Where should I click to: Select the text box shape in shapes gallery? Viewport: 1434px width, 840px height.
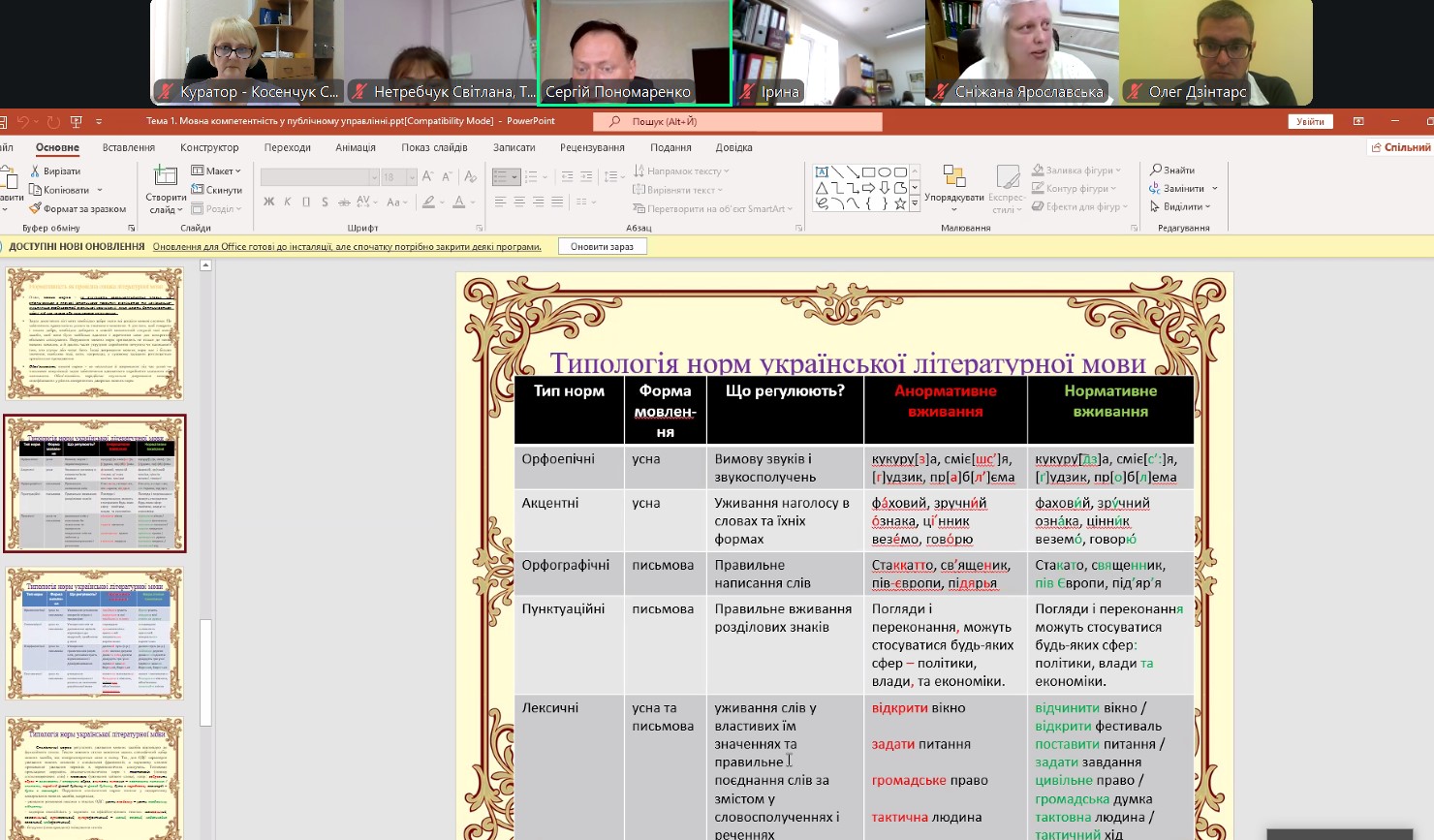tap(822, 171)
